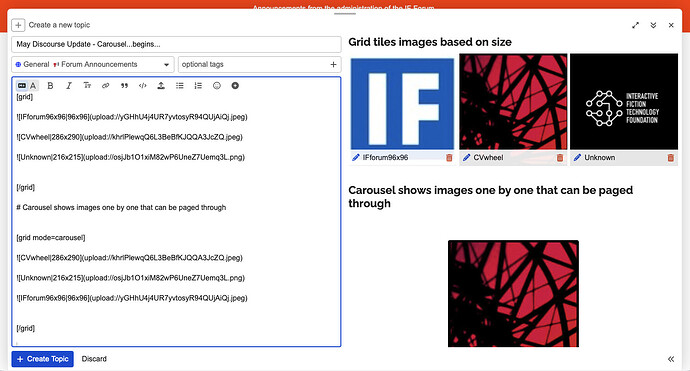Viewport: 690px width, 371px height.
Task: Insert a hyperlink
Action: (x=106, y=86)
